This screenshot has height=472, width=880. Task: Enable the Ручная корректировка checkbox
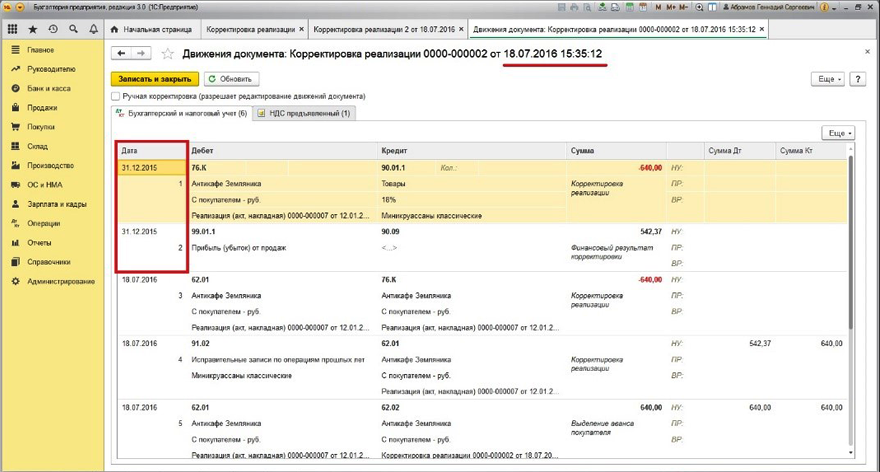click(x=116, y=96)
